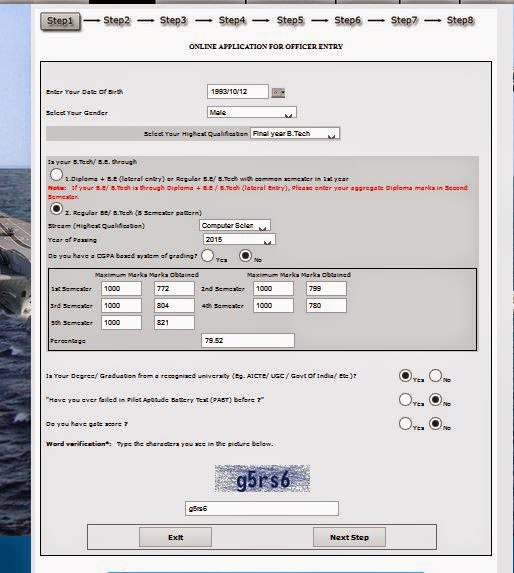Focus the captcha text input field
Viewport: 514px width, 573px height.
tap(262, 508)
